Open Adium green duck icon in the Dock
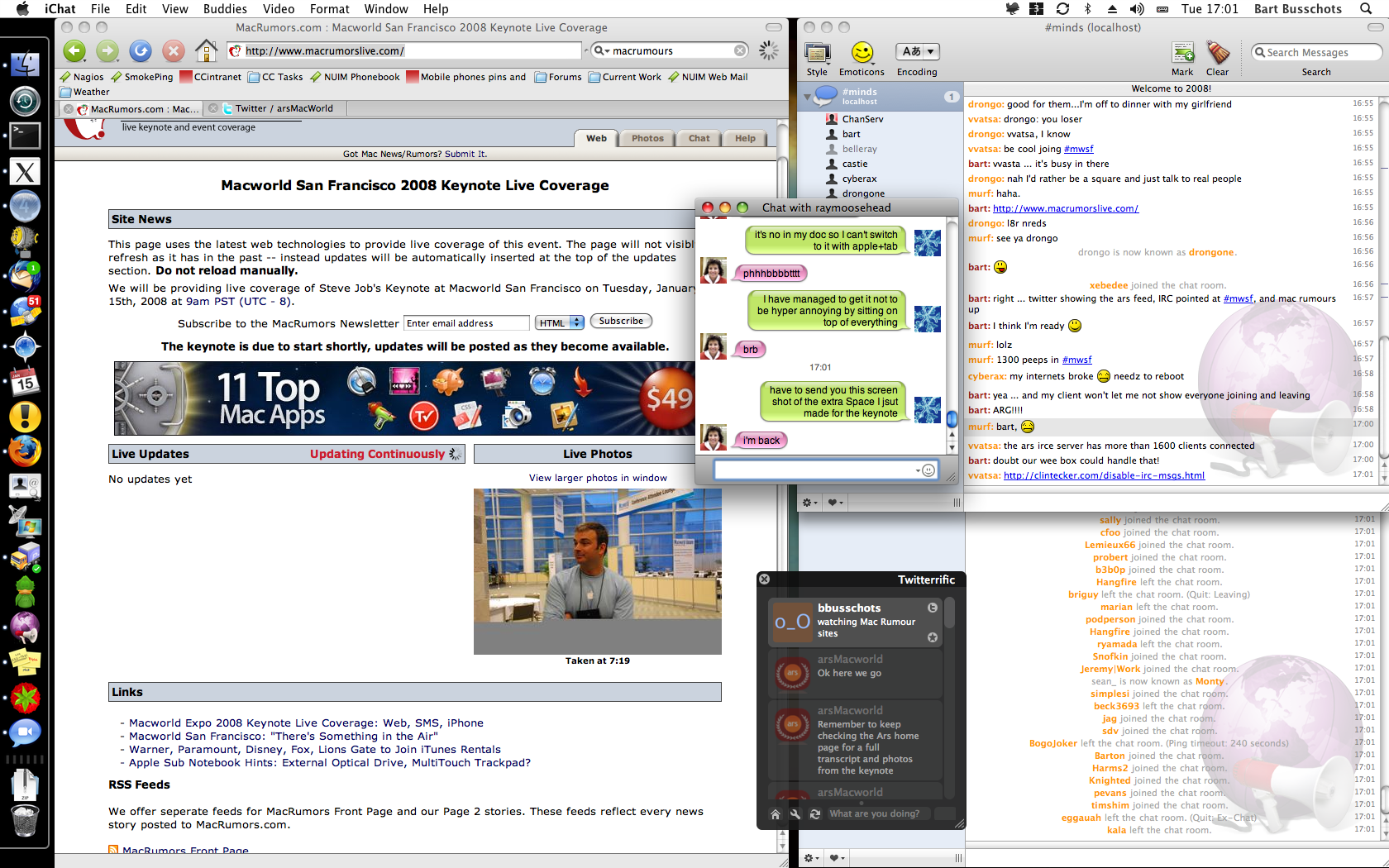1389x868 pixels. click(25, 592)
